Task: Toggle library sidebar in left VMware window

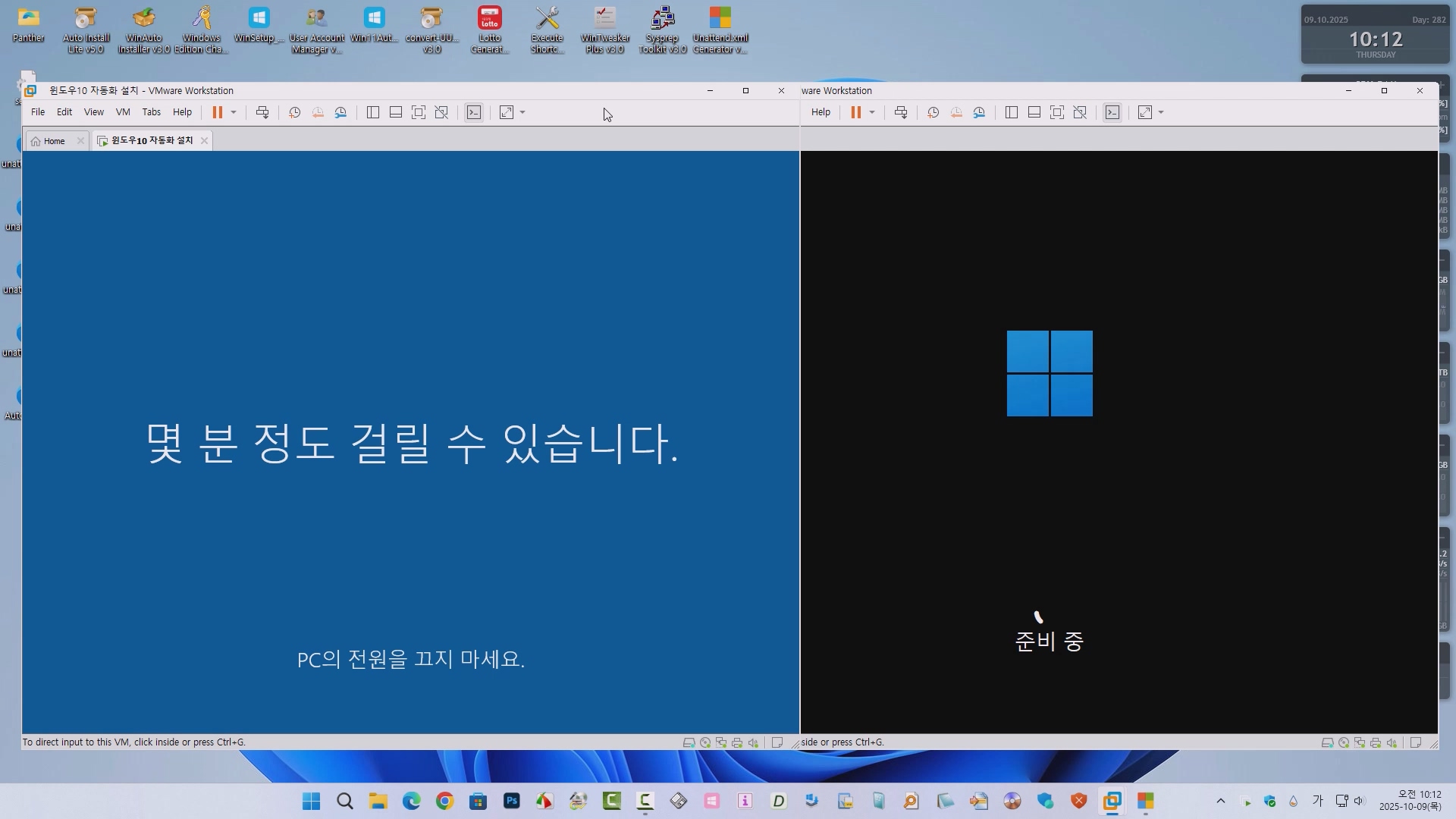Action: (373, 112)
